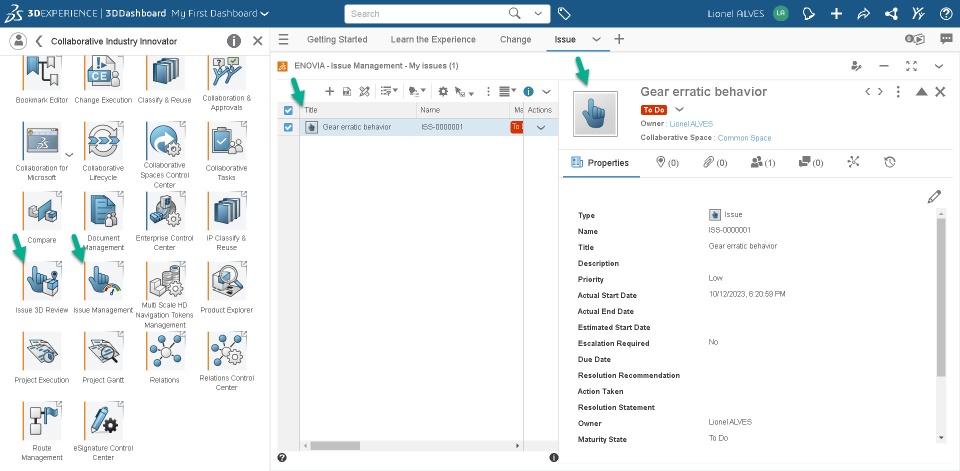Open the history clock tab
This screenshot has width=960, height=471.
(890, 162)
